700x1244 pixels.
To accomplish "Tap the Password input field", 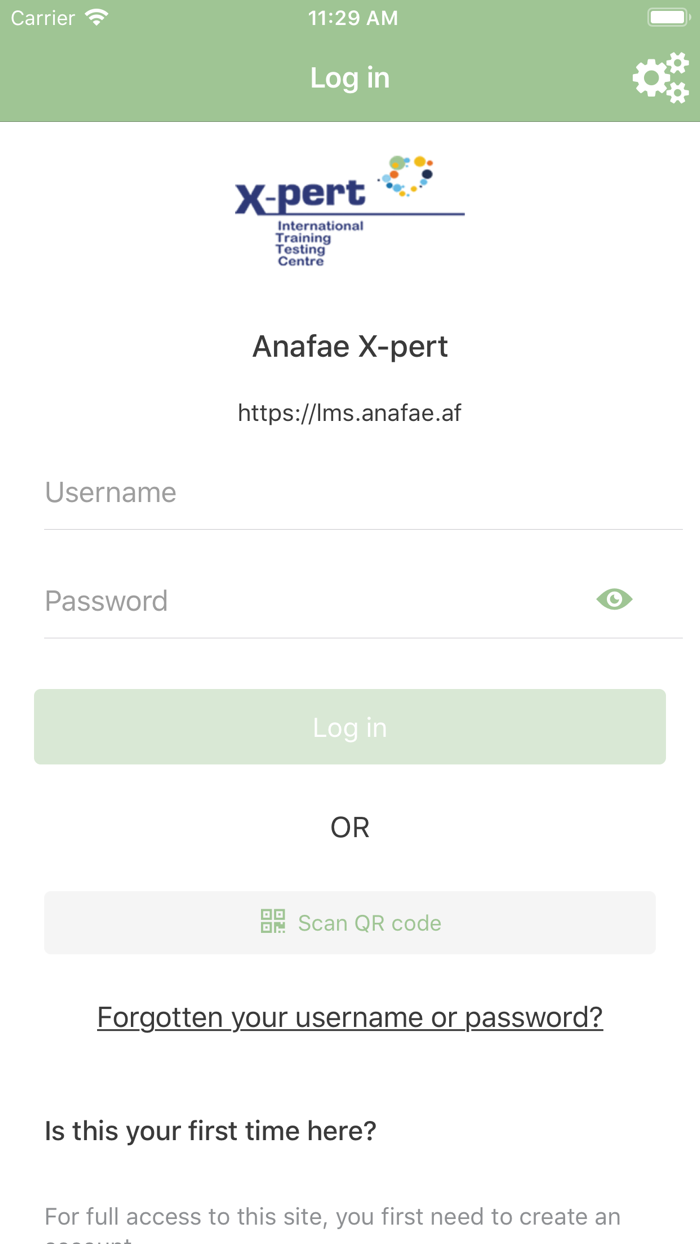I will click(x=300, y=600).
